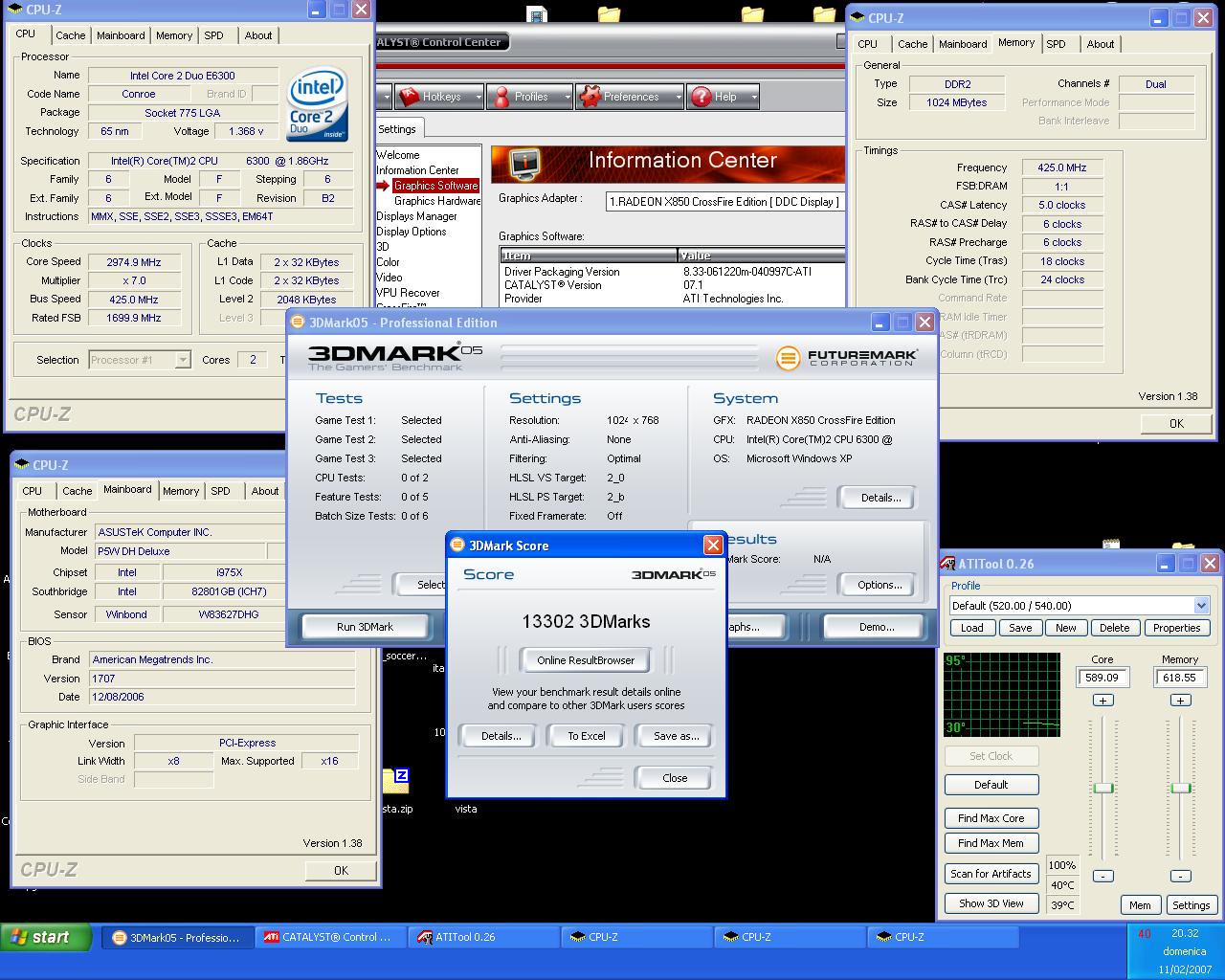Click Scan for Artifacts in ATITool
Viewport: 1225px width, 980px height.
(991, 874)
